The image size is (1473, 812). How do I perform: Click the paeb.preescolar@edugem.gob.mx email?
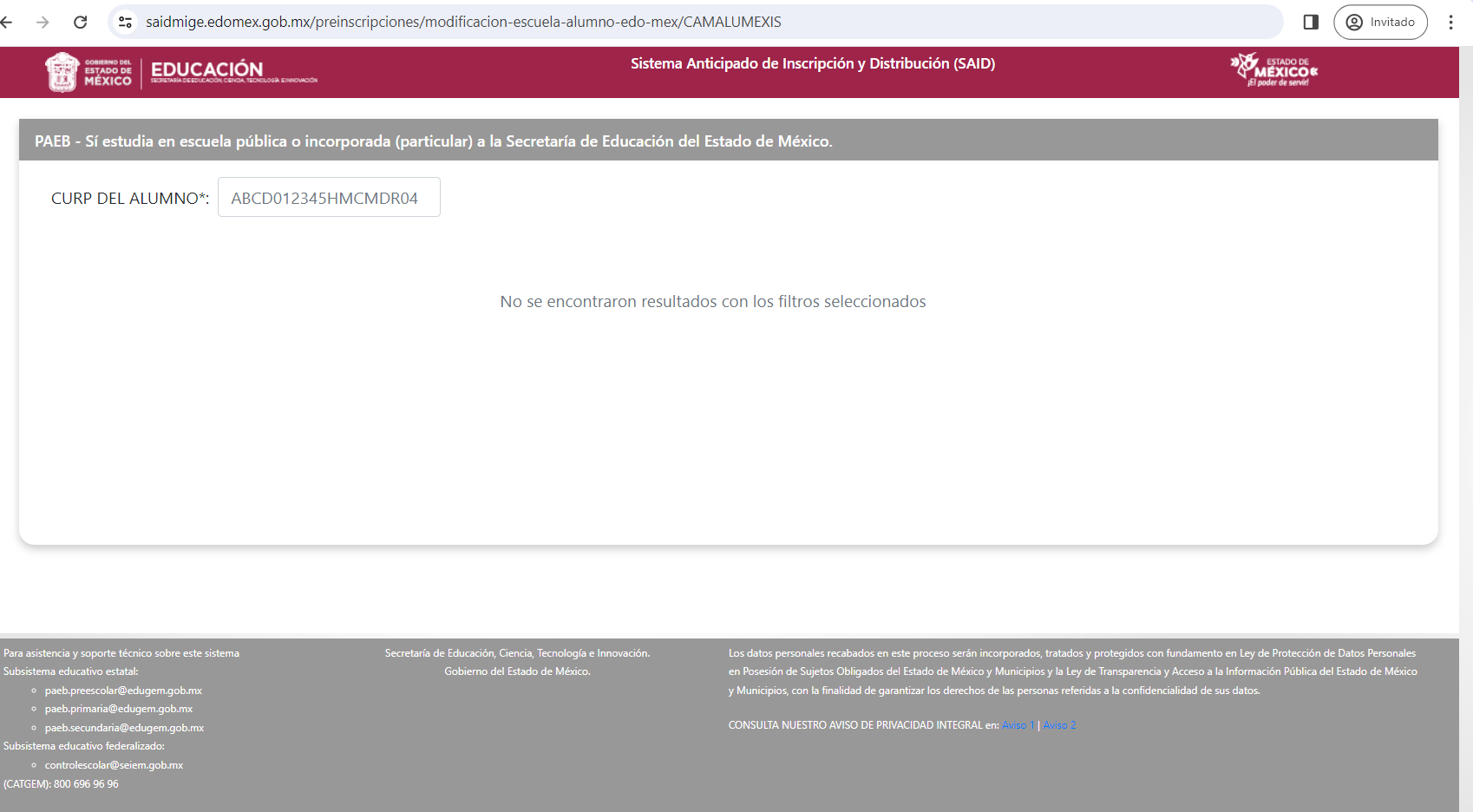pos(123,691)
